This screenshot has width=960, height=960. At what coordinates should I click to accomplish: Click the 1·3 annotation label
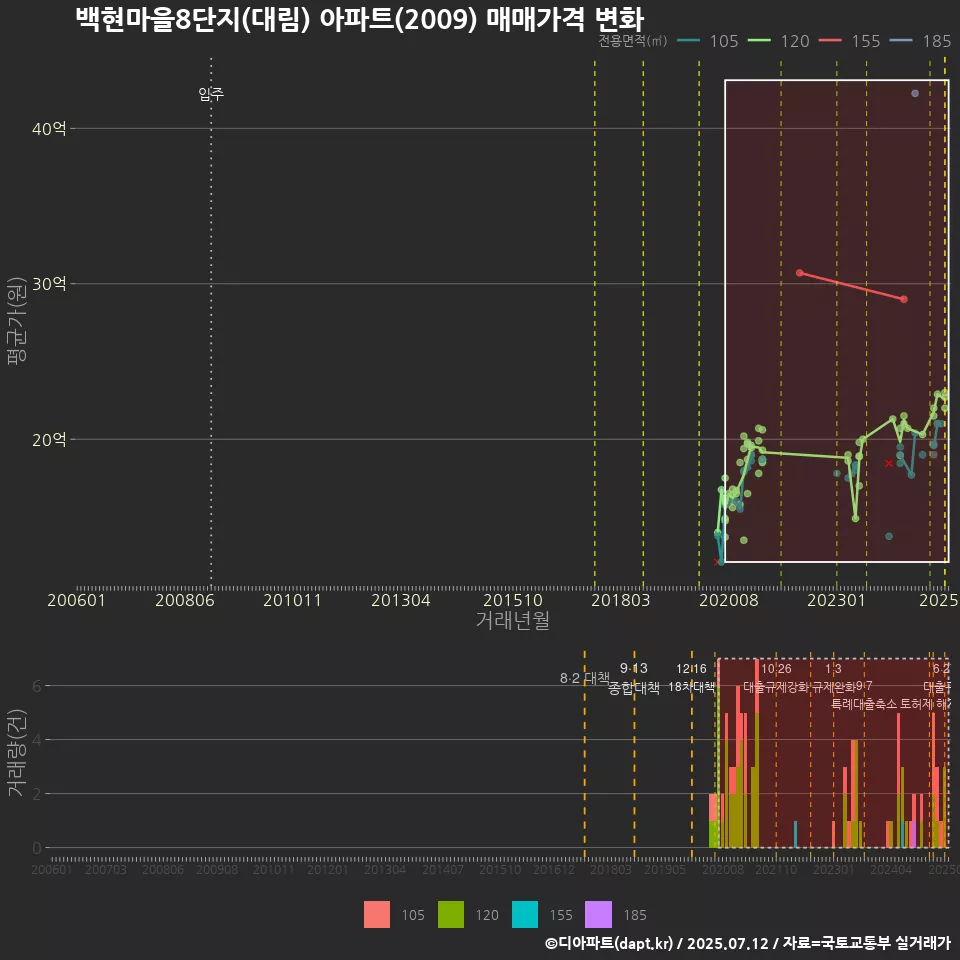[833, 669]
